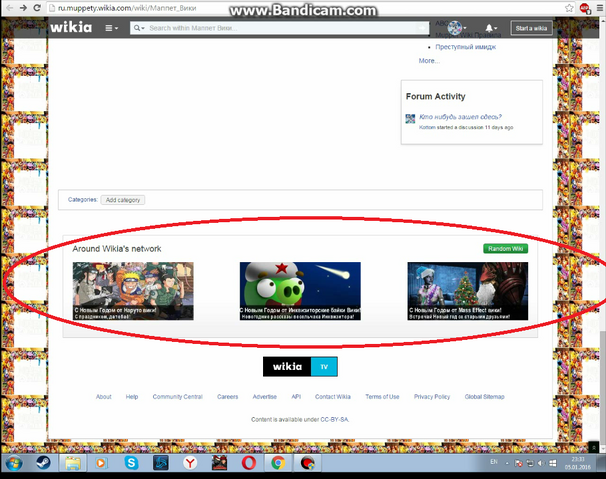Open the Преступный имидж link
The width and height of the screenshot is (606, 479).
tap(465, 47)
